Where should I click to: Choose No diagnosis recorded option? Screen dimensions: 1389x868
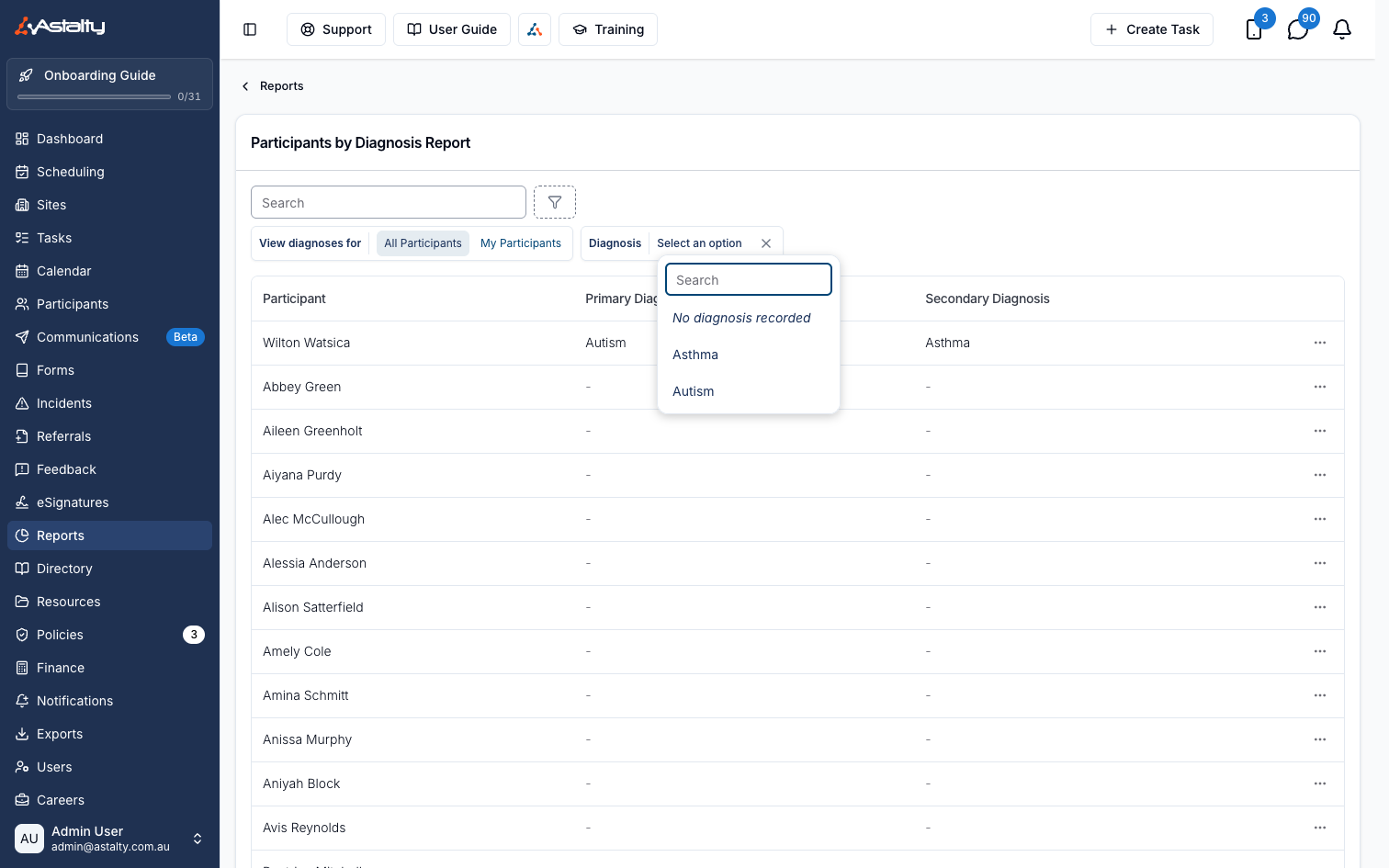[748, 318]
